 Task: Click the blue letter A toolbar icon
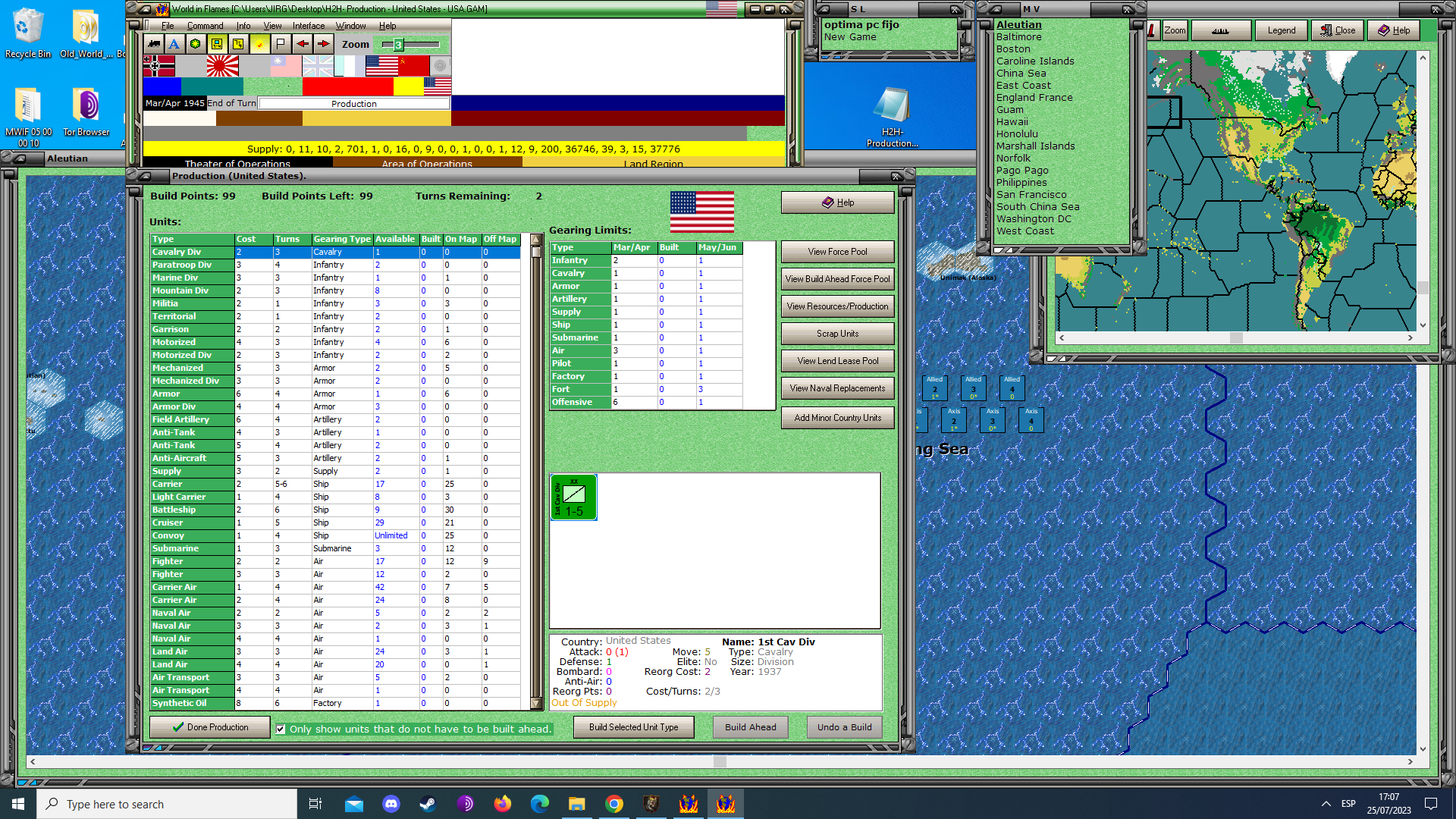[x=174, y=44]
